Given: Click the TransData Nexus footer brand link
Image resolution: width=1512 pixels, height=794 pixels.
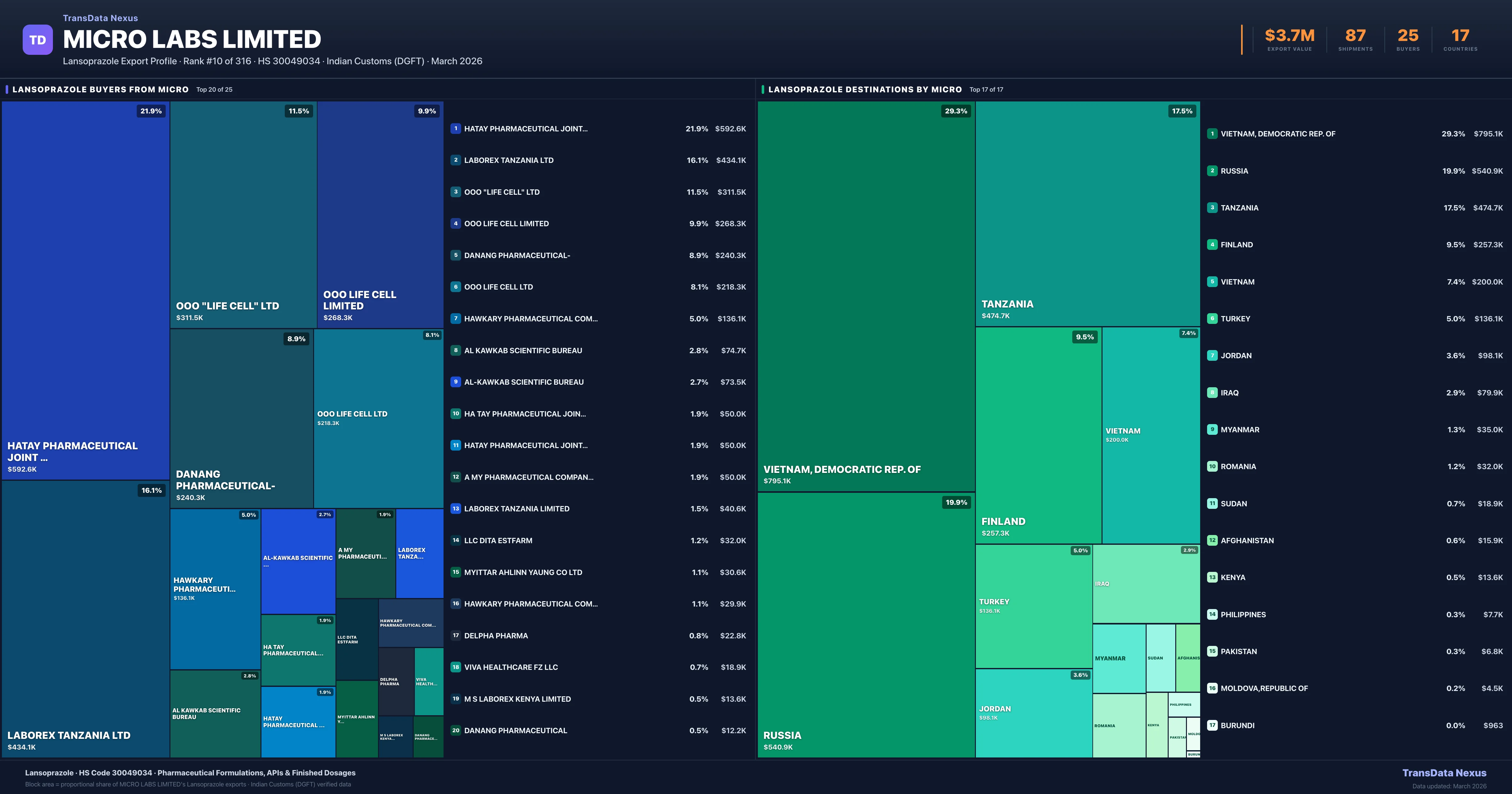Looking at the screenshot, I should coord(1444,773).
